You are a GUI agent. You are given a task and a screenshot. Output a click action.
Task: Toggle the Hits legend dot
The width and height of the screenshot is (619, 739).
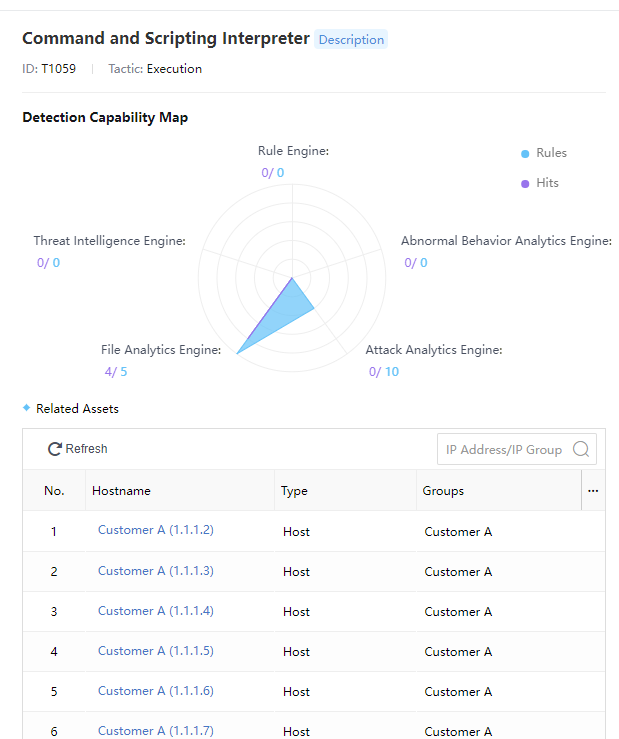(525, 183)
